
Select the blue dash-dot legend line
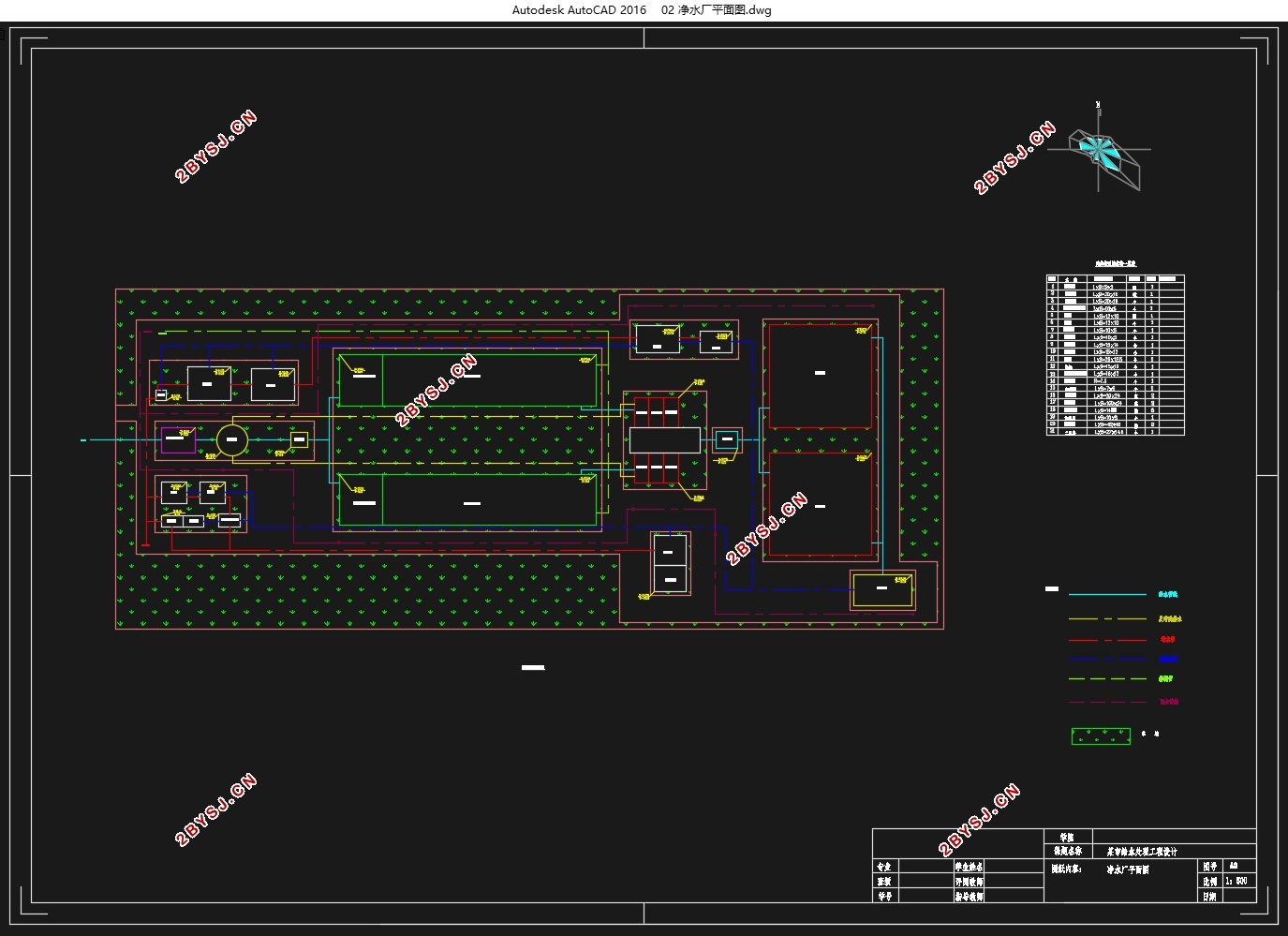1107,660
